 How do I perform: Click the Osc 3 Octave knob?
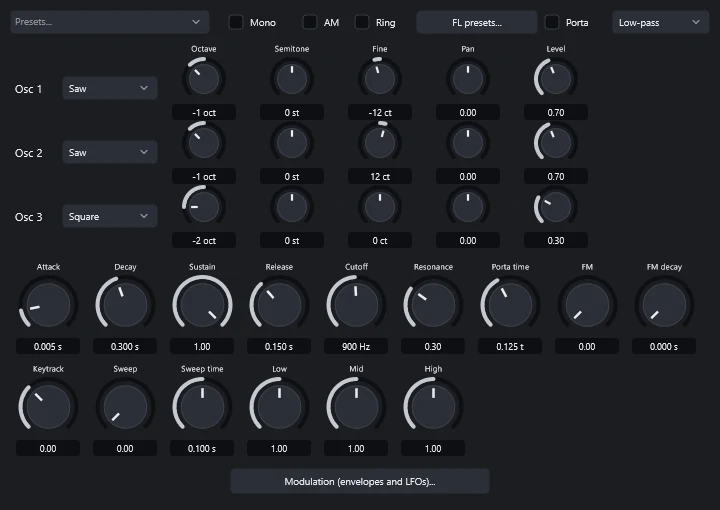click(203, 207)
